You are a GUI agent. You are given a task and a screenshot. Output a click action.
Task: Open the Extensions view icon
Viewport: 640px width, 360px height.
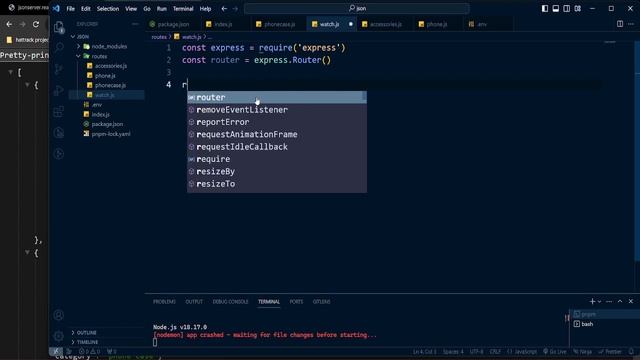click(x=59, y=111)
